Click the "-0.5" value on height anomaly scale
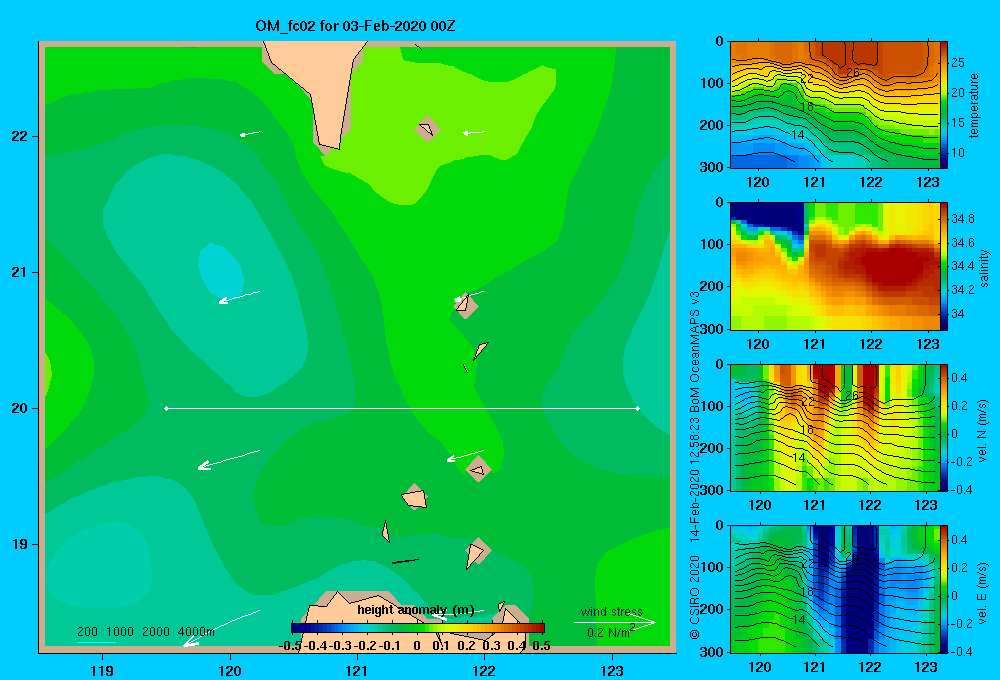Image resolution: width=1000 pixels, height=680 pixels. point(291,646)
